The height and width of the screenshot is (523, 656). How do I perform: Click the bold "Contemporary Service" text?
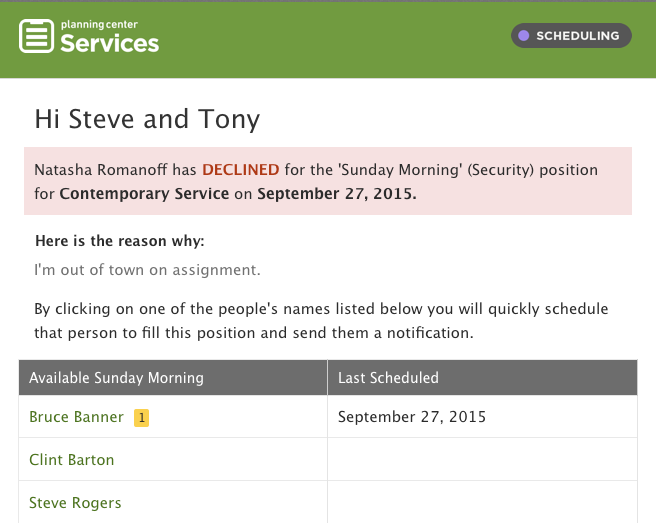(144, 193)
